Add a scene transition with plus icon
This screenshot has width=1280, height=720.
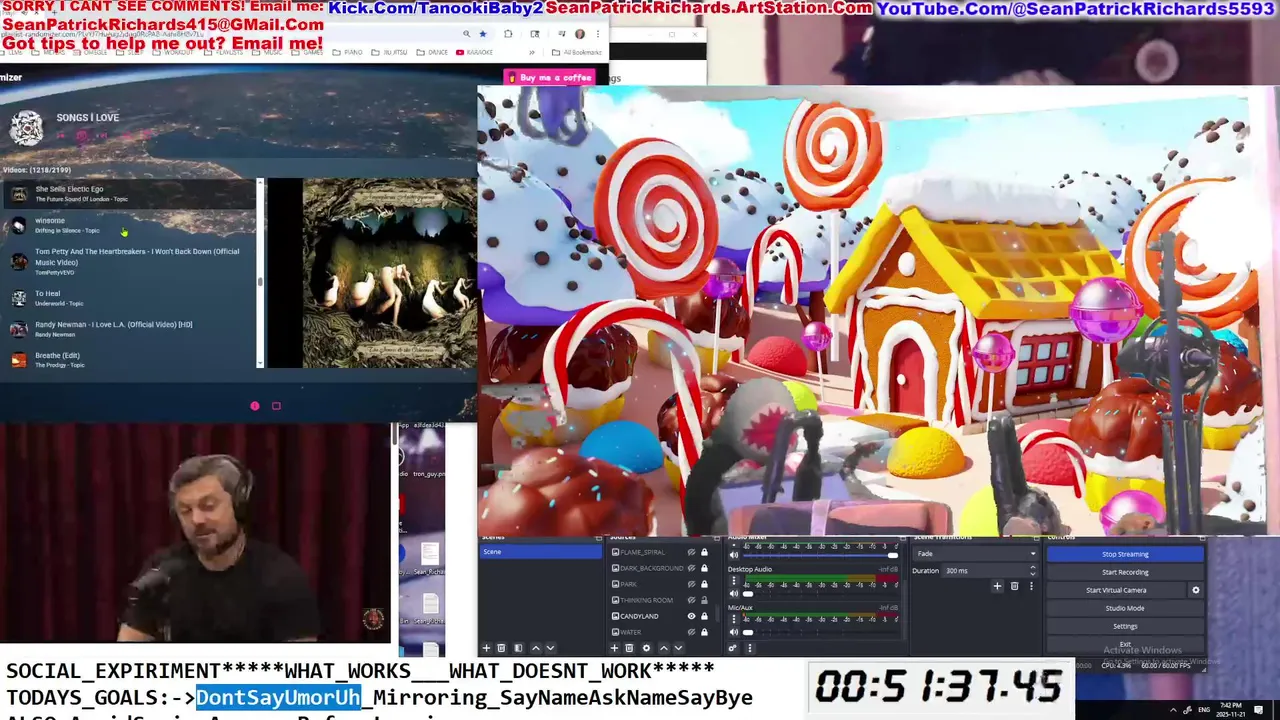[x=997, y=586]
